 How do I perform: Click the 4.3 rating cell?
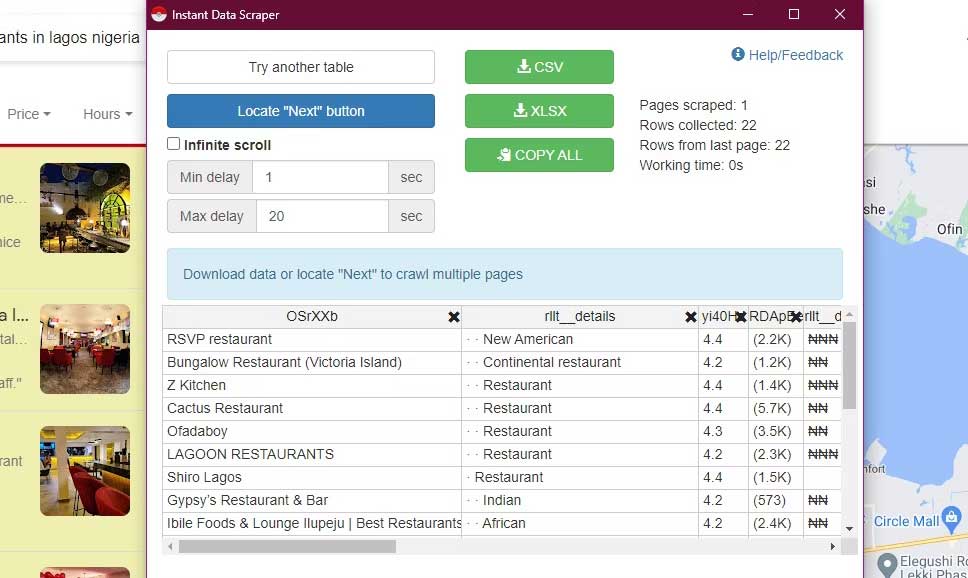click(723, 432)
